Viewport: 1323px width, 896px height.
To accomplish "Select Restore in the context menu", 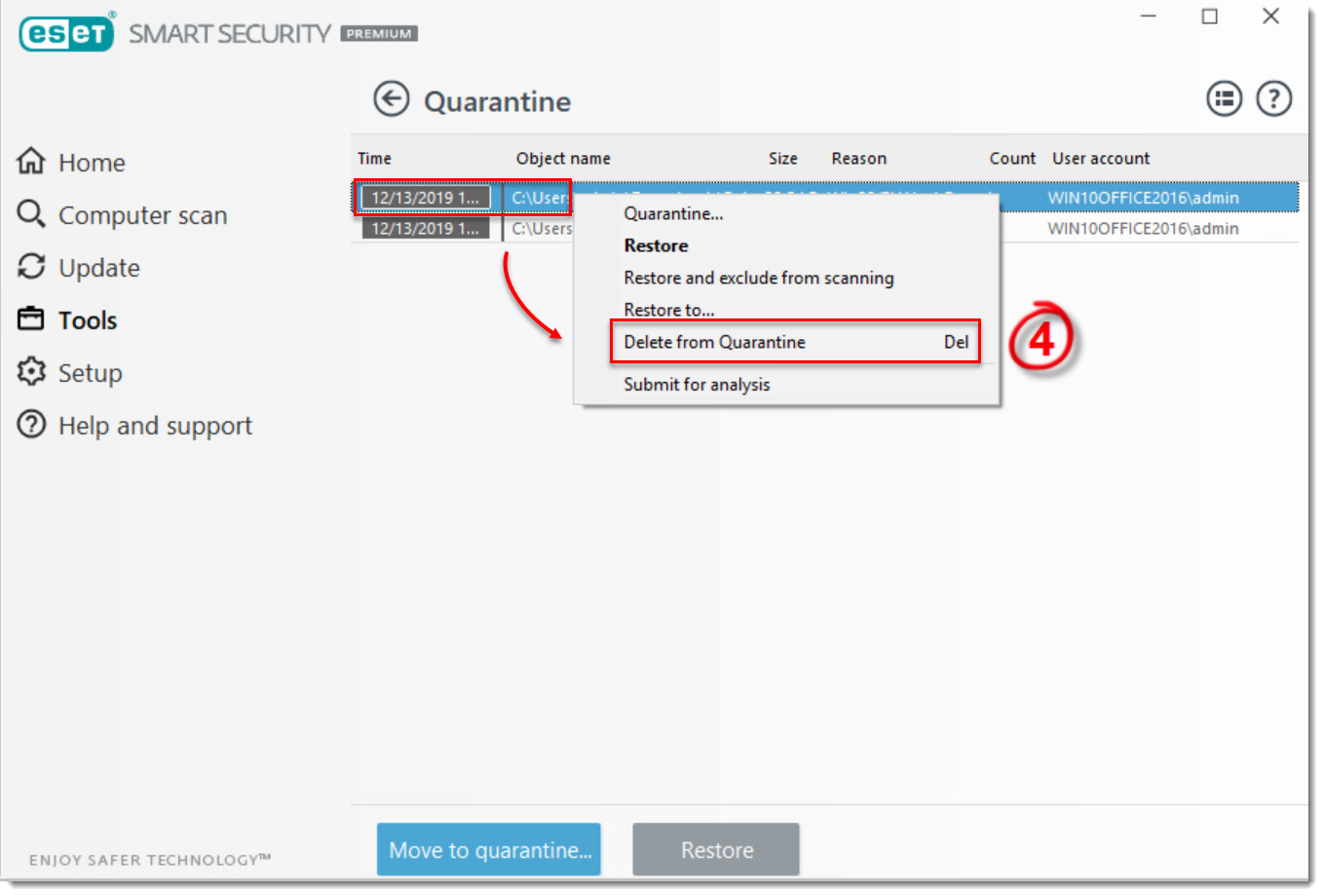I will tap(656, 245).
